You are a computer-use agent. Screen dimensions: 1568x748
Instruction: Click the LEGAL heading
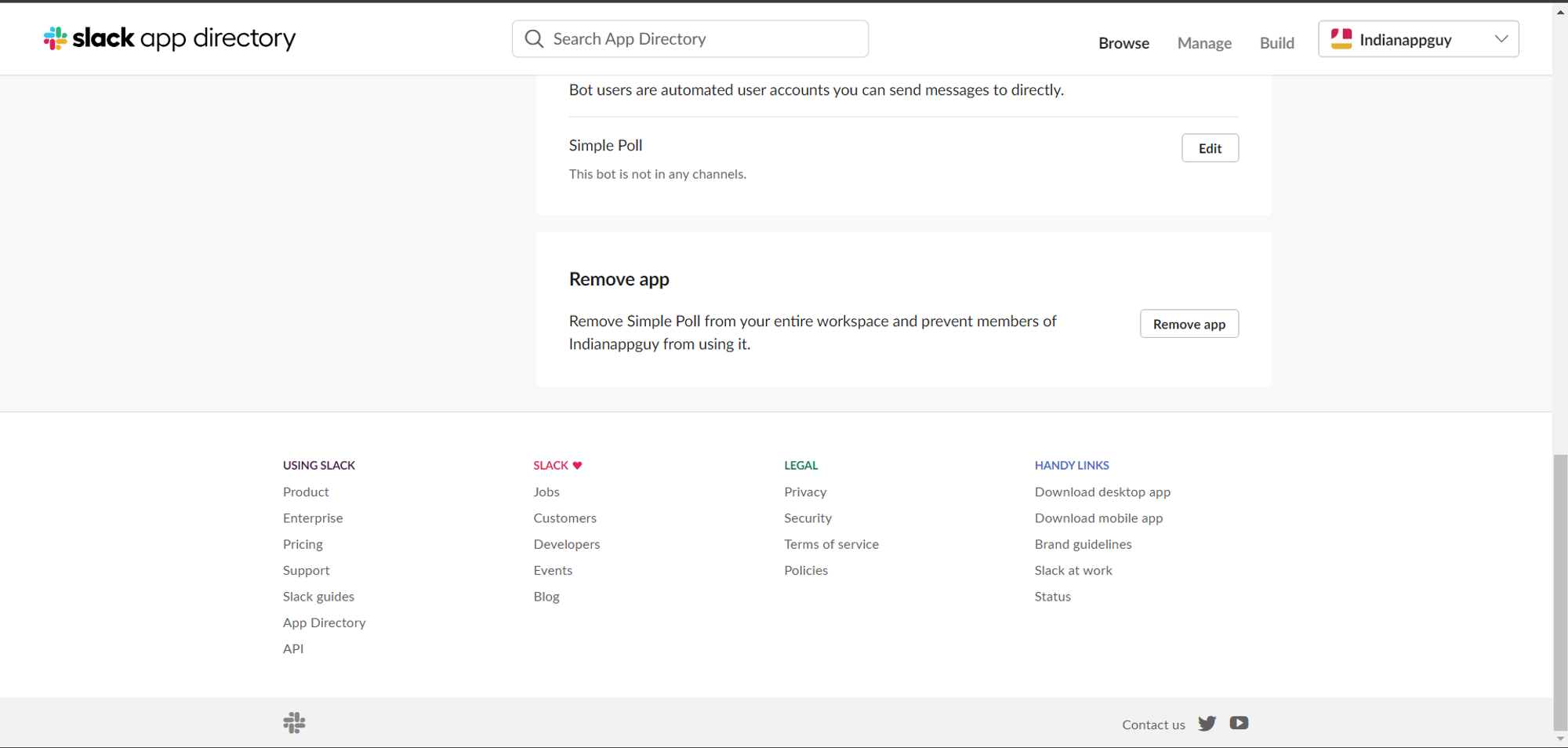pyautogui.click(x=800, y=466)
